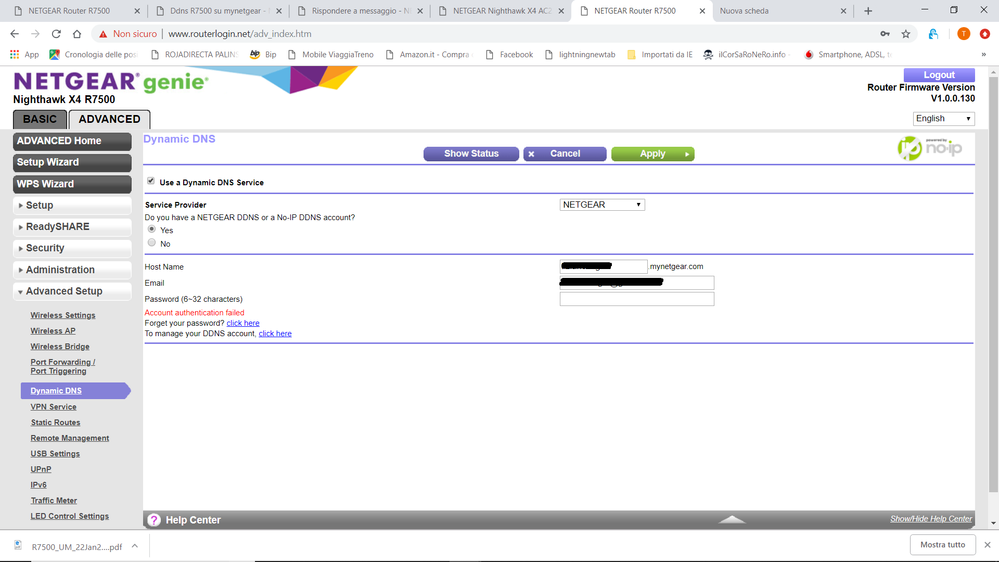This screenshot has height=562, width=999.
Task: Click the browser address bar URL
Action: pyautogui.click(x=240, y=34)
